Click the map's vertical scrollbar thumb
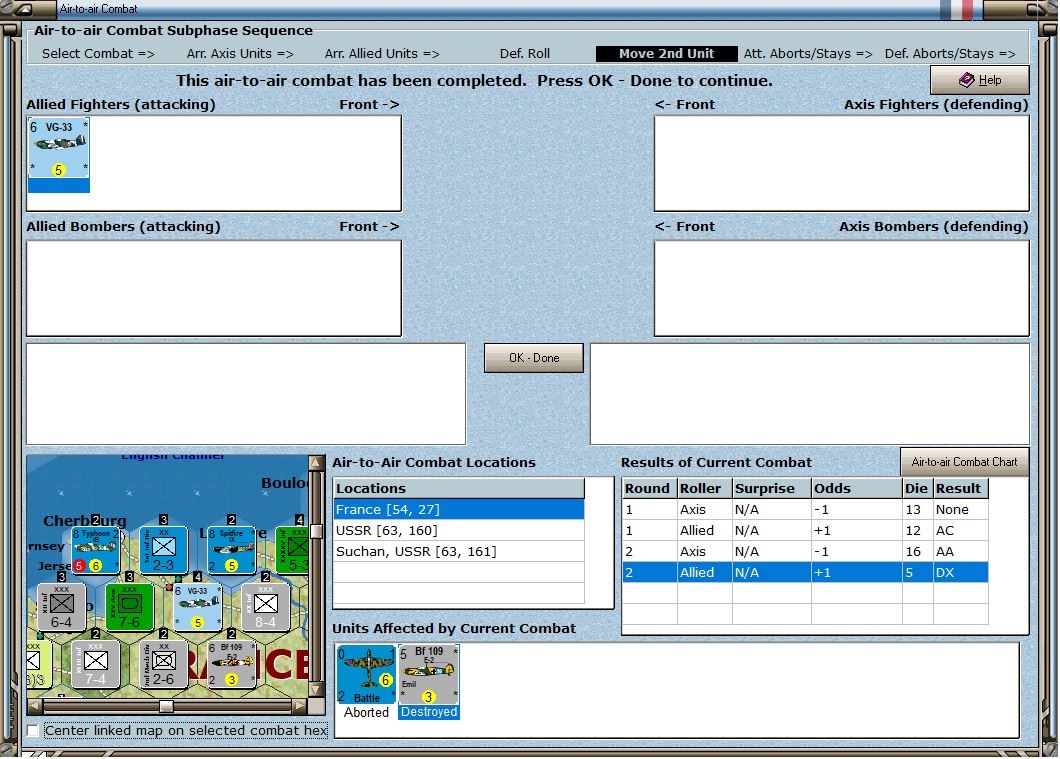The image size is (1060, 759). (x=316, y=532)
